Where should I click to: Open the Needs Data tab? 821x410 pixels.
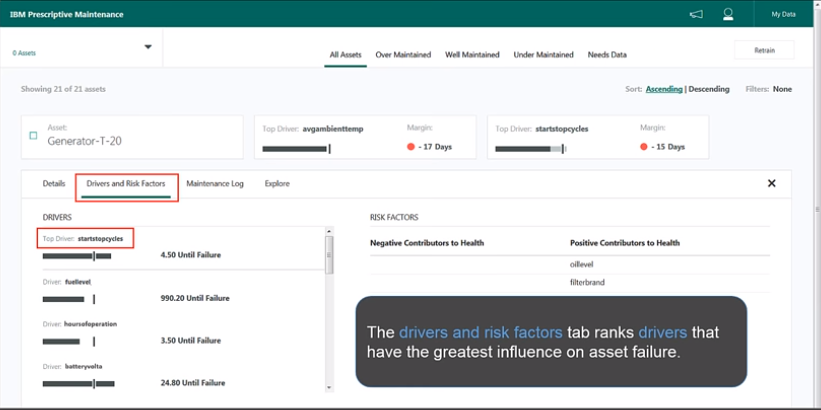pyautogui.click(x=607, y=55)
